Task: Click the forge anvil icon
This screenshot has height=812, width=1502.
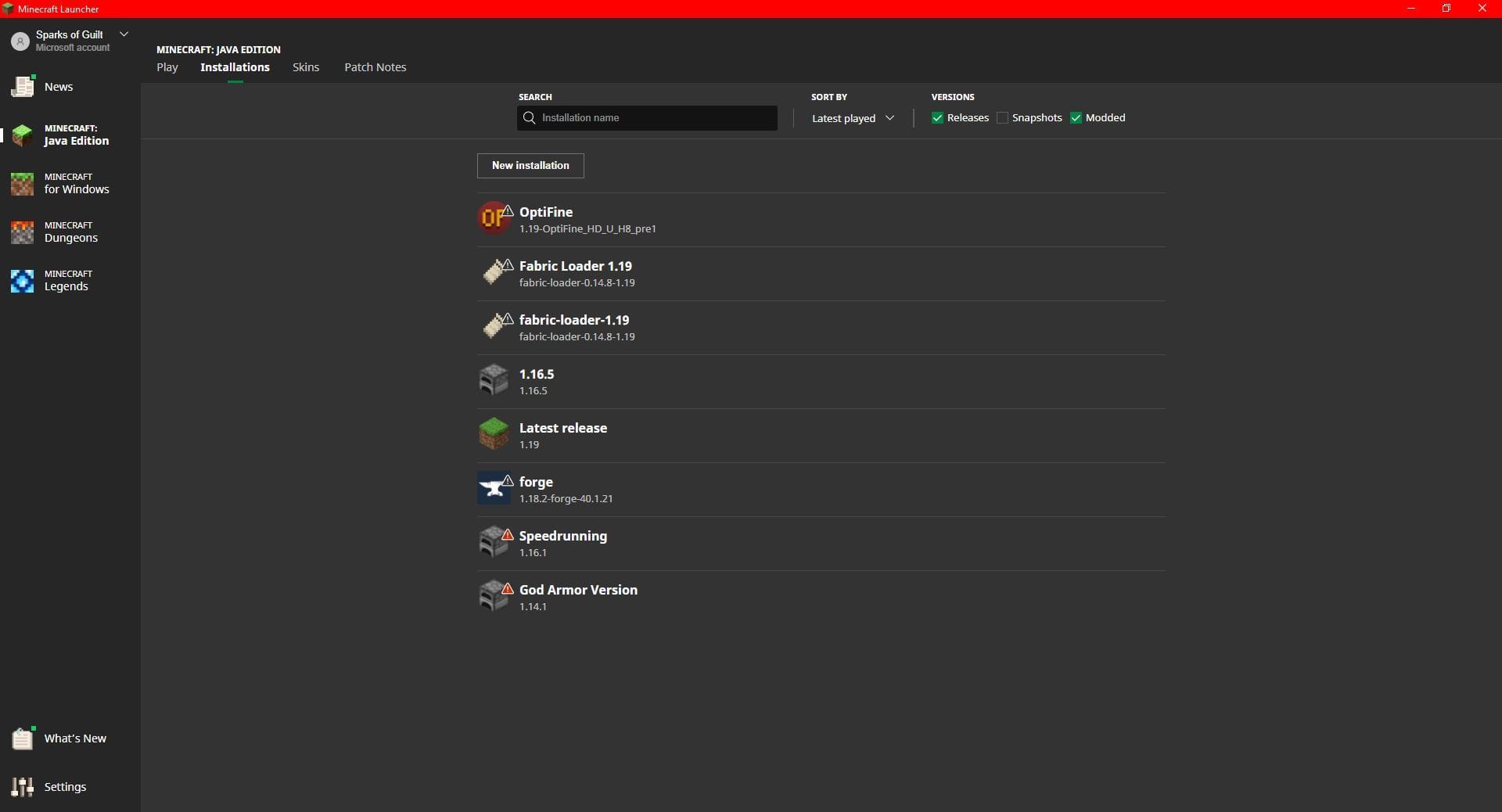Action: click(493, 488)
